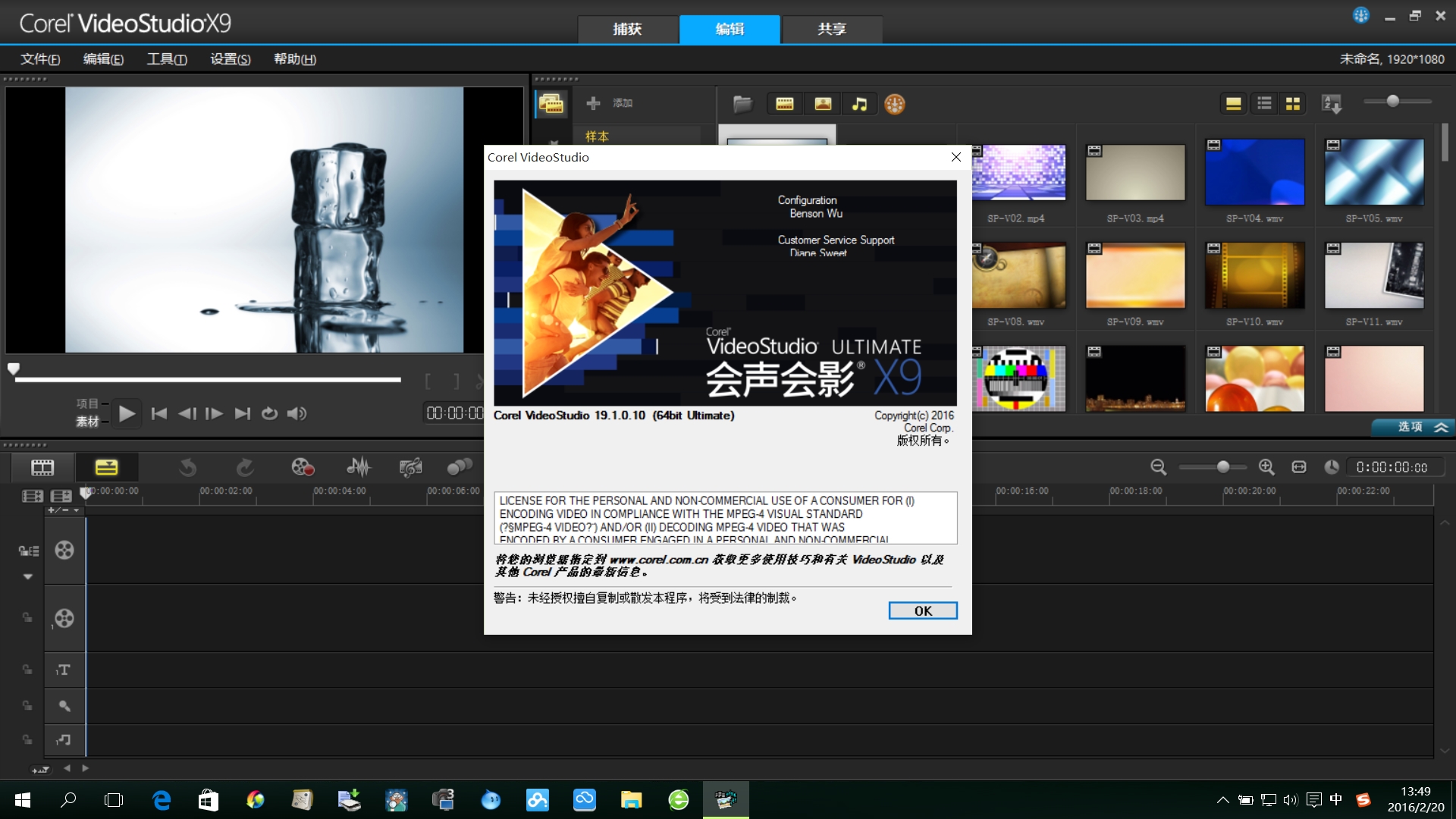The height and width of the screenshot is (819, 1456).
Task: Switch to the 共享 (Share) tab
Action: coord(832,29)
